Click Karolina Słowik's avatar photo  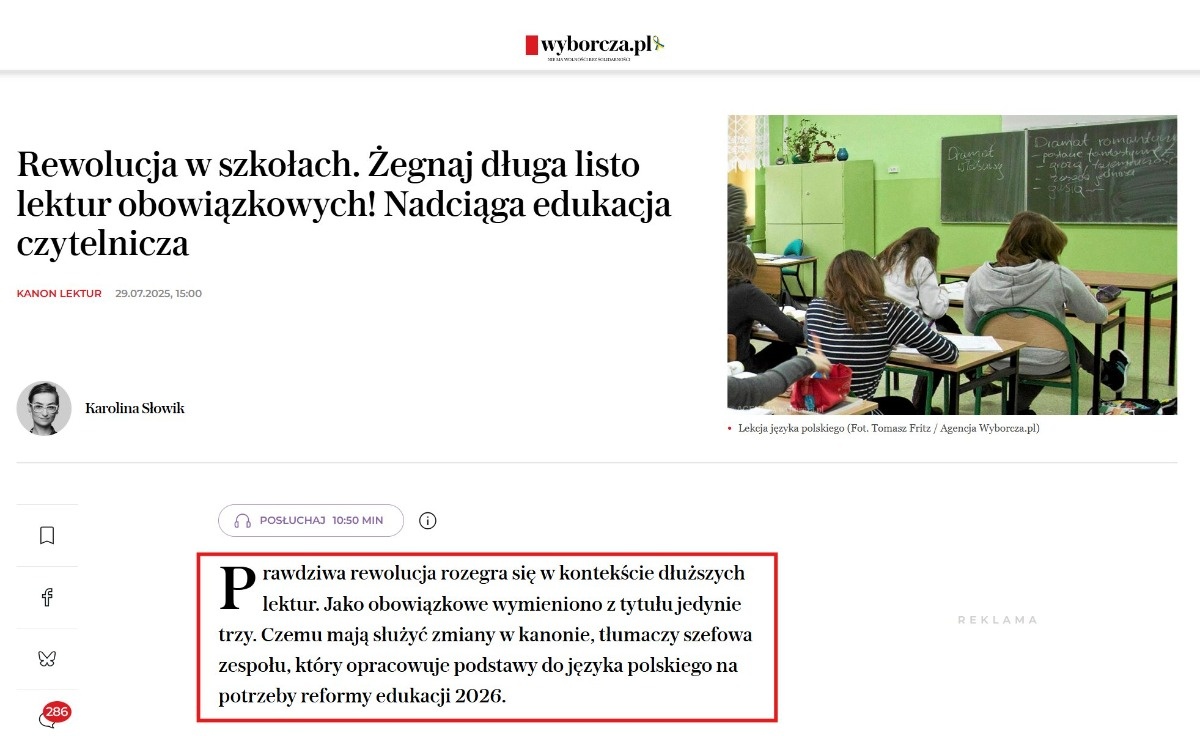click(x=44, y=408)
